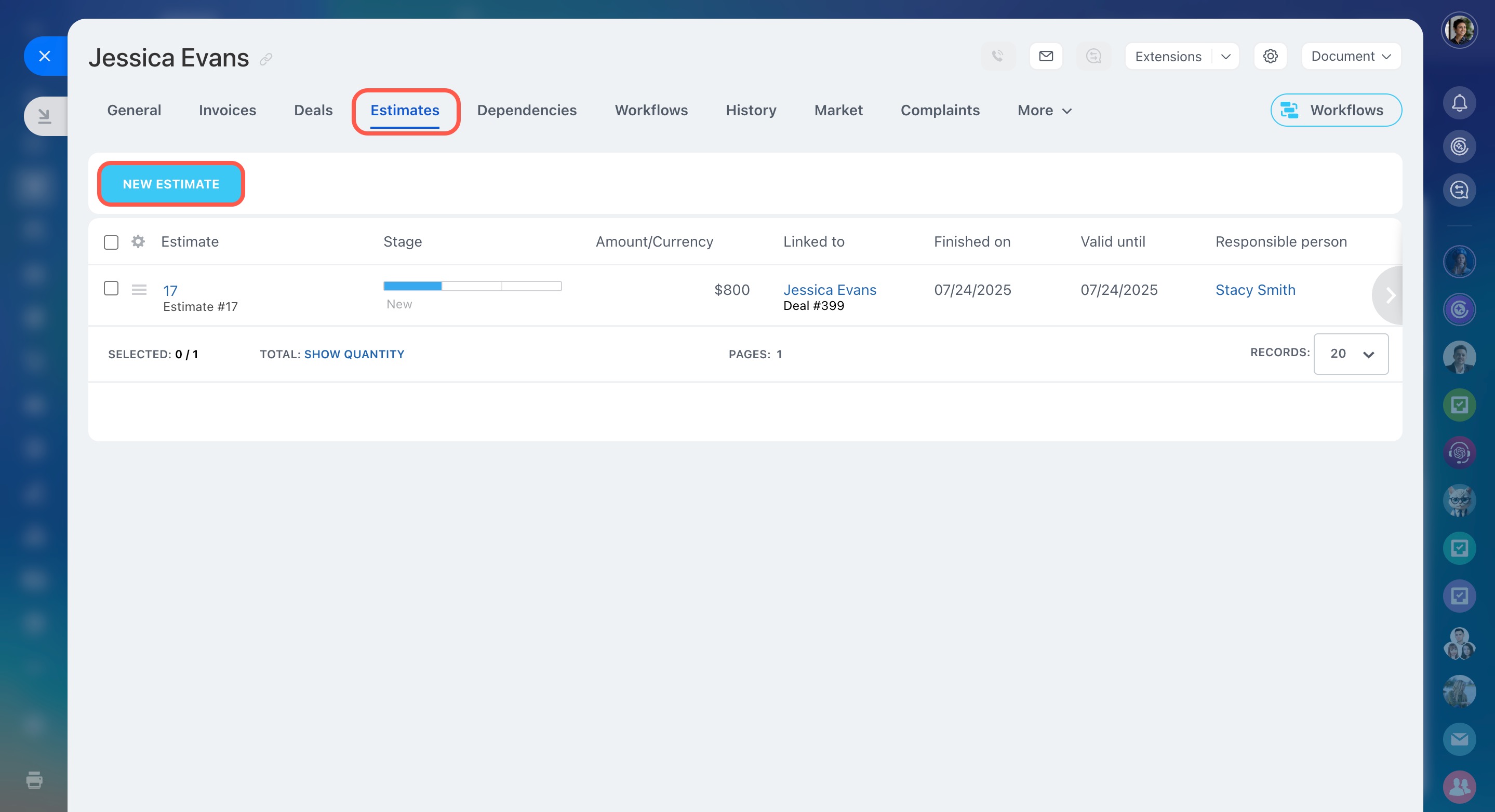This screenshot has height=812, width=1495.
Task: Click the print icon at bottom left
Action: coord(34,780)
